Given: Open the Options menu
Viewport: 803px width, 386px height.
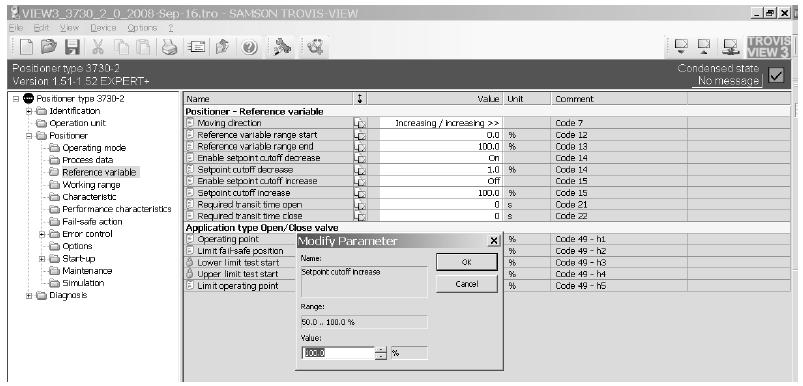Looking at the screenshot, I should (x=142, y=28).
